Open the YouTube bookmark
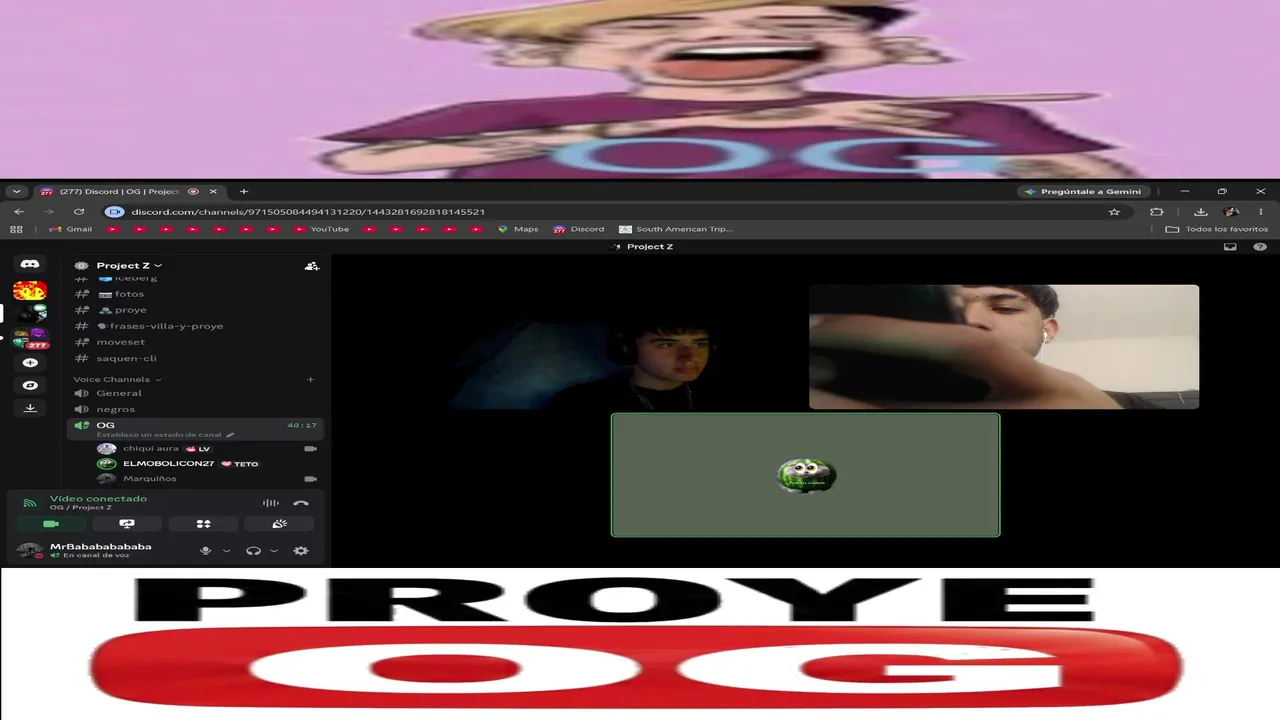 (321, 229)
